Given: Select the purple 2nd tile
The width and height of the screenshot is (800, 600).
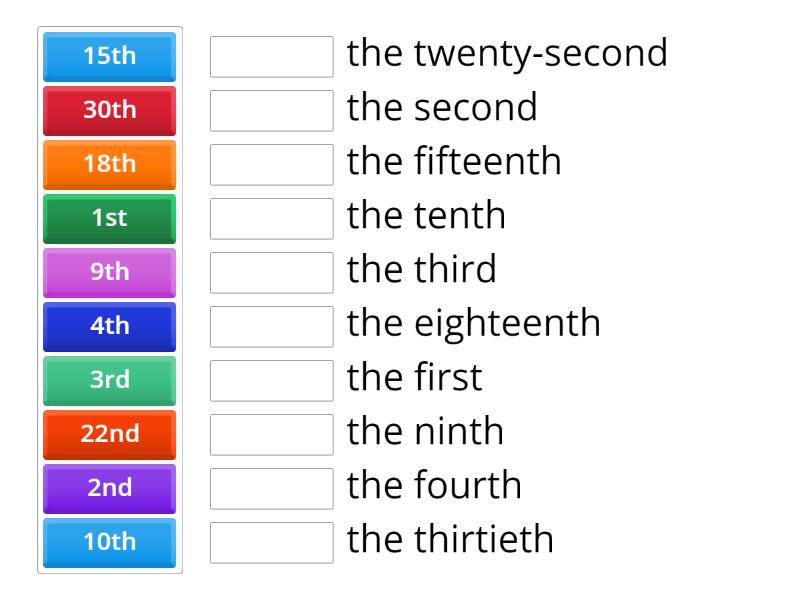Looking at the screenshot, I should pyautogui.click(x=108, y=488).
